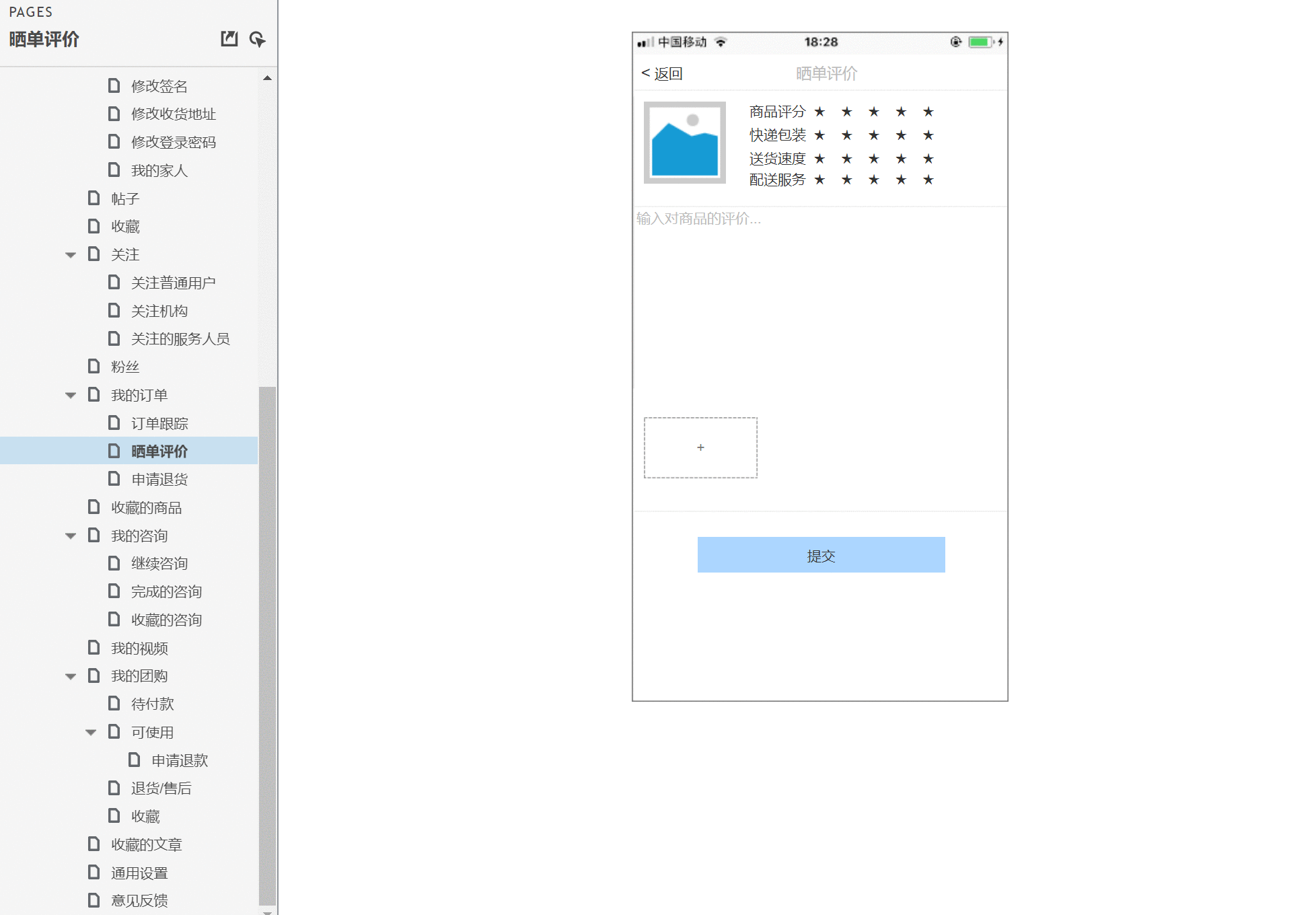Open the 退货/售后 page
Screen dimensions: 1316x915
161,788
